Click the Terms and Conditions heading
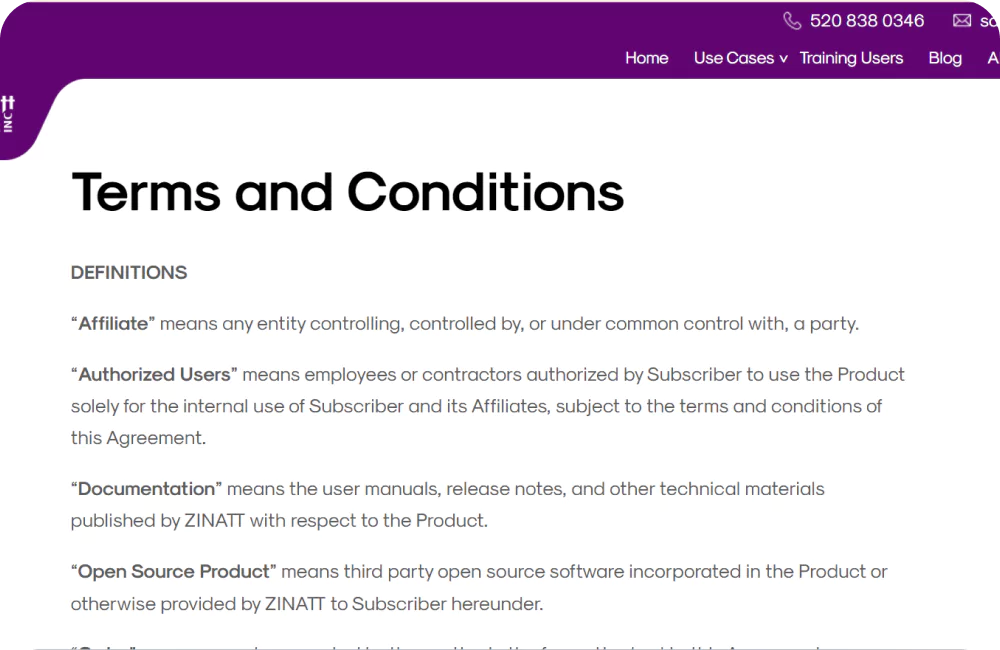 (x=348, y=192)
